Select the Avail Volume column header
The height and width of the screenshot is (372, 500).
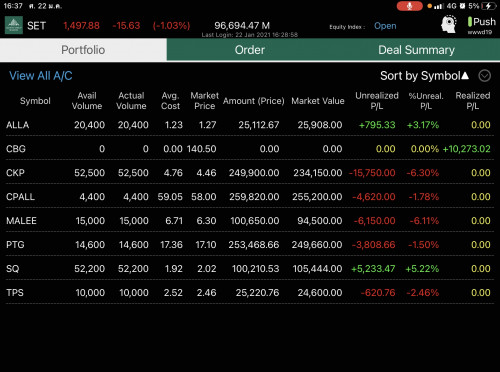(x=87, y=101)
